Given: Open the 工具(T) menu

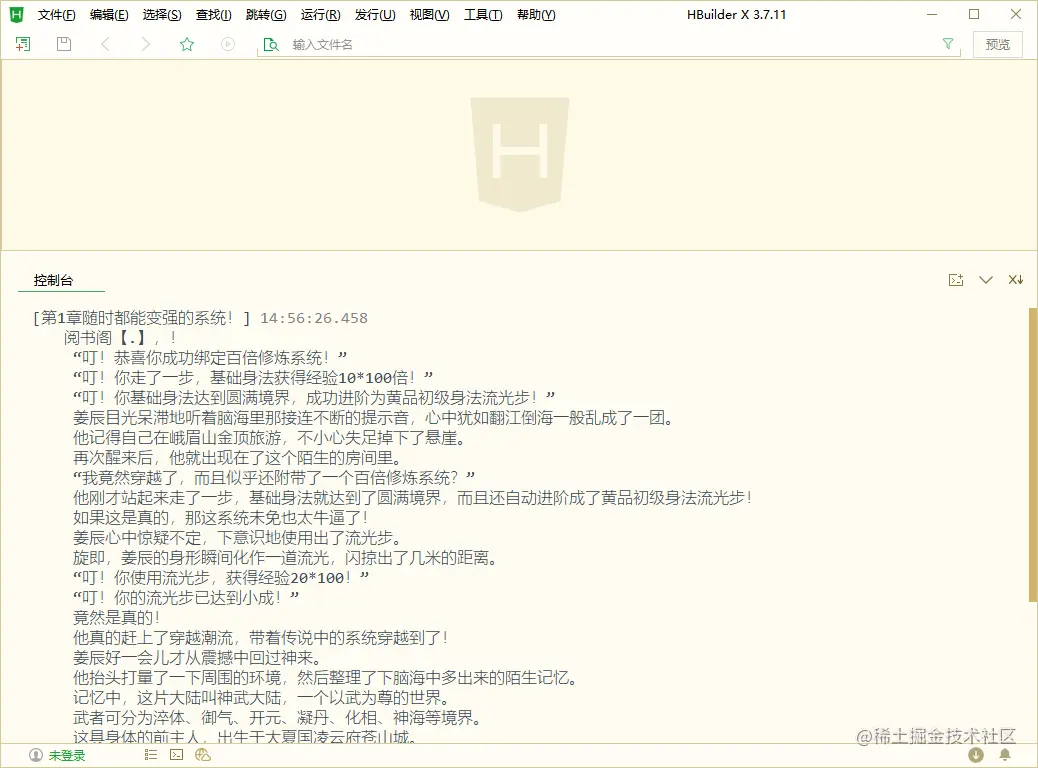Looking at the screenshot, I should coord(483,15).
